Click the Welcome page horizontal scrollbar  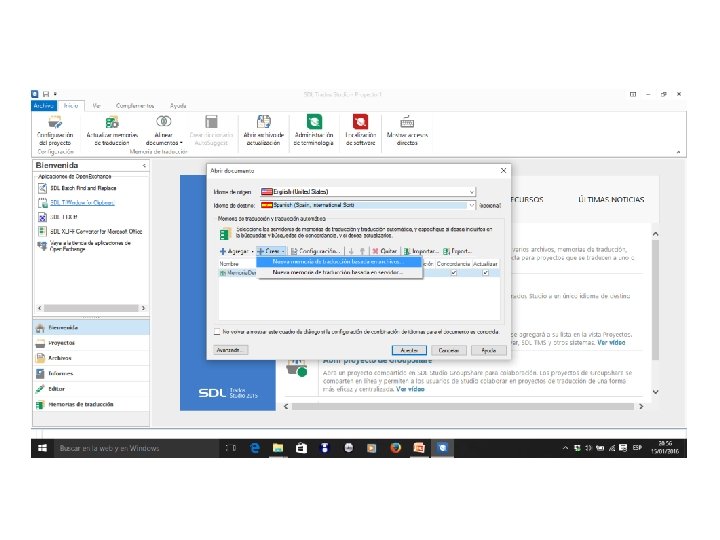click(463, 407)
